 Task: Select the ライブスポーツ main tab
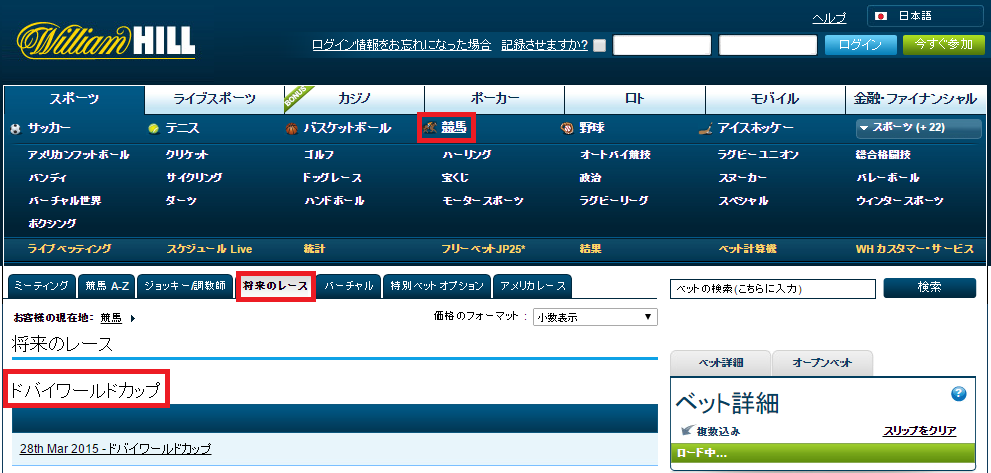215,99
